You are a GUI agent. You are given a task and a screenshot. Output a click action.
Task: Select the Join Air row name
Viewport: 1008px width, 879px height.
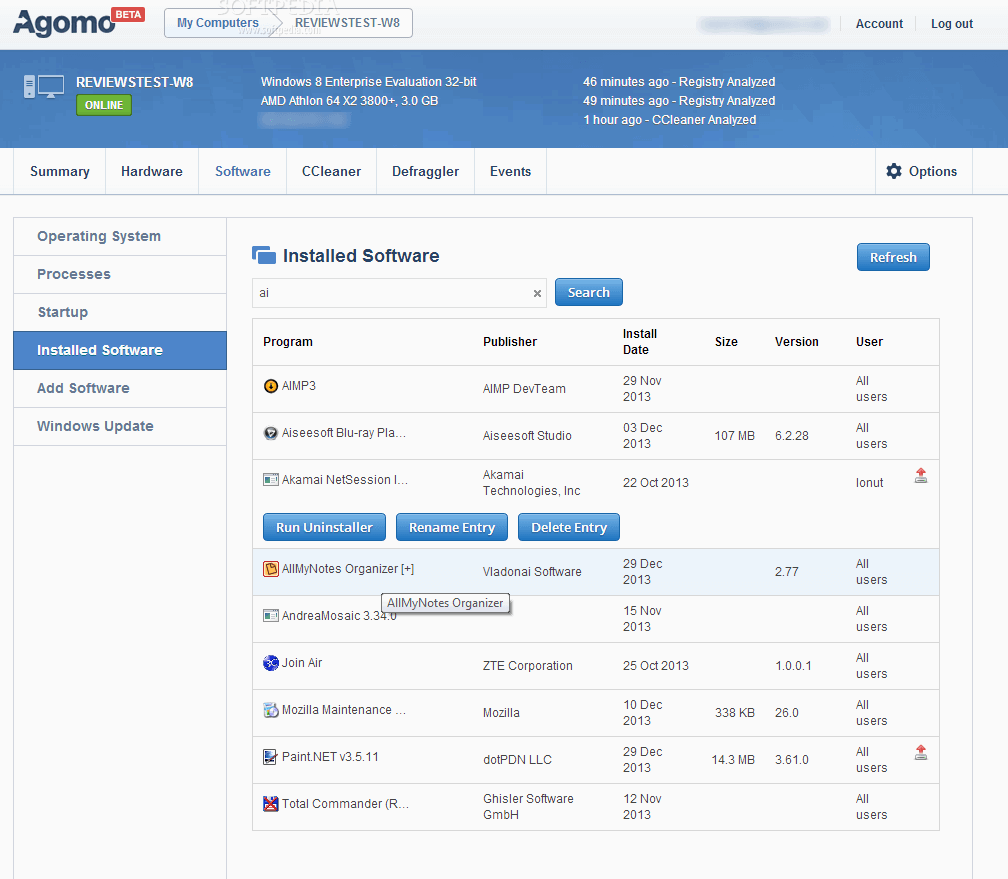[x=302, y=663]
